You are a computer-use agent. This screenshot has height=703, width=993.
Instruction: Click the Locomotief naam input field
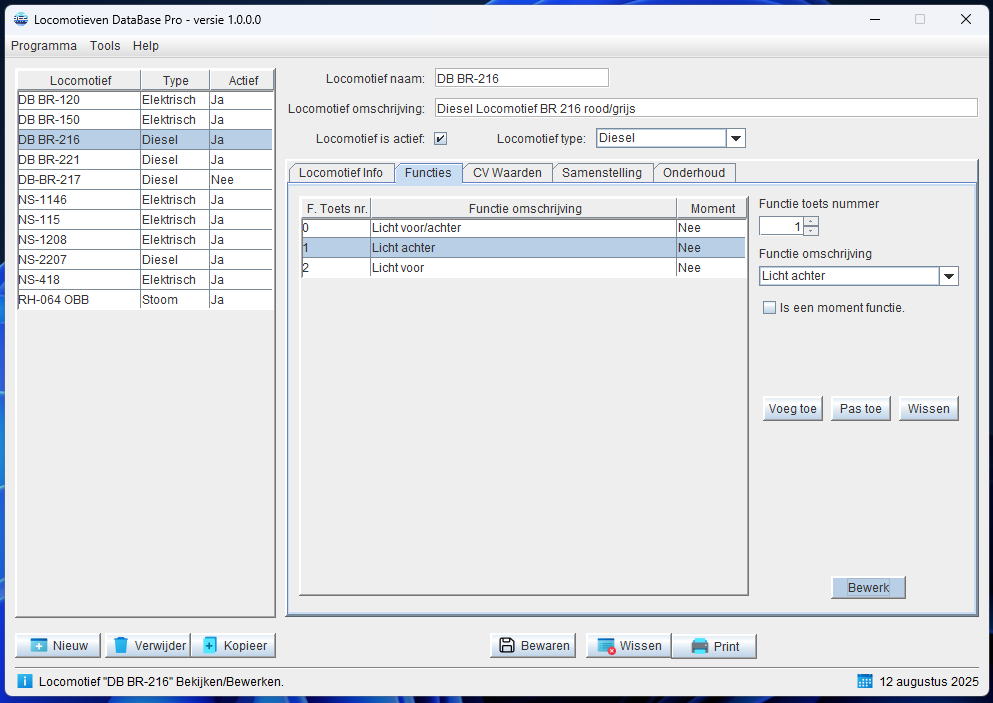522,78
